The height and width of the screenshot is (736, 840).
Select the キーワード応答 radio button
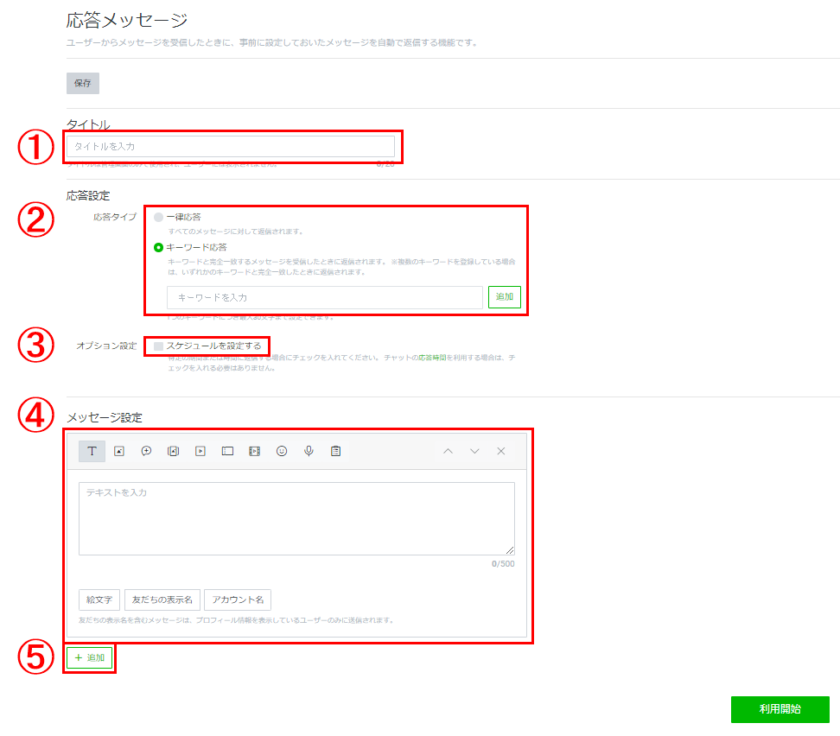point(158,246)
